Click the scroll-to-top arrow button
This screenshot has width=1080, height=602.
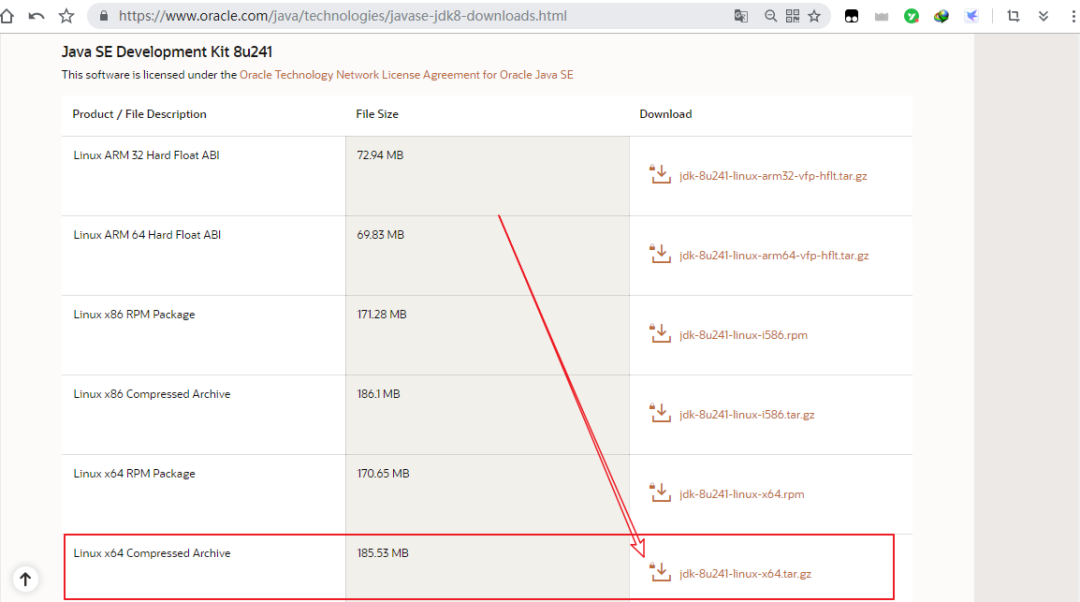(25, 579)
